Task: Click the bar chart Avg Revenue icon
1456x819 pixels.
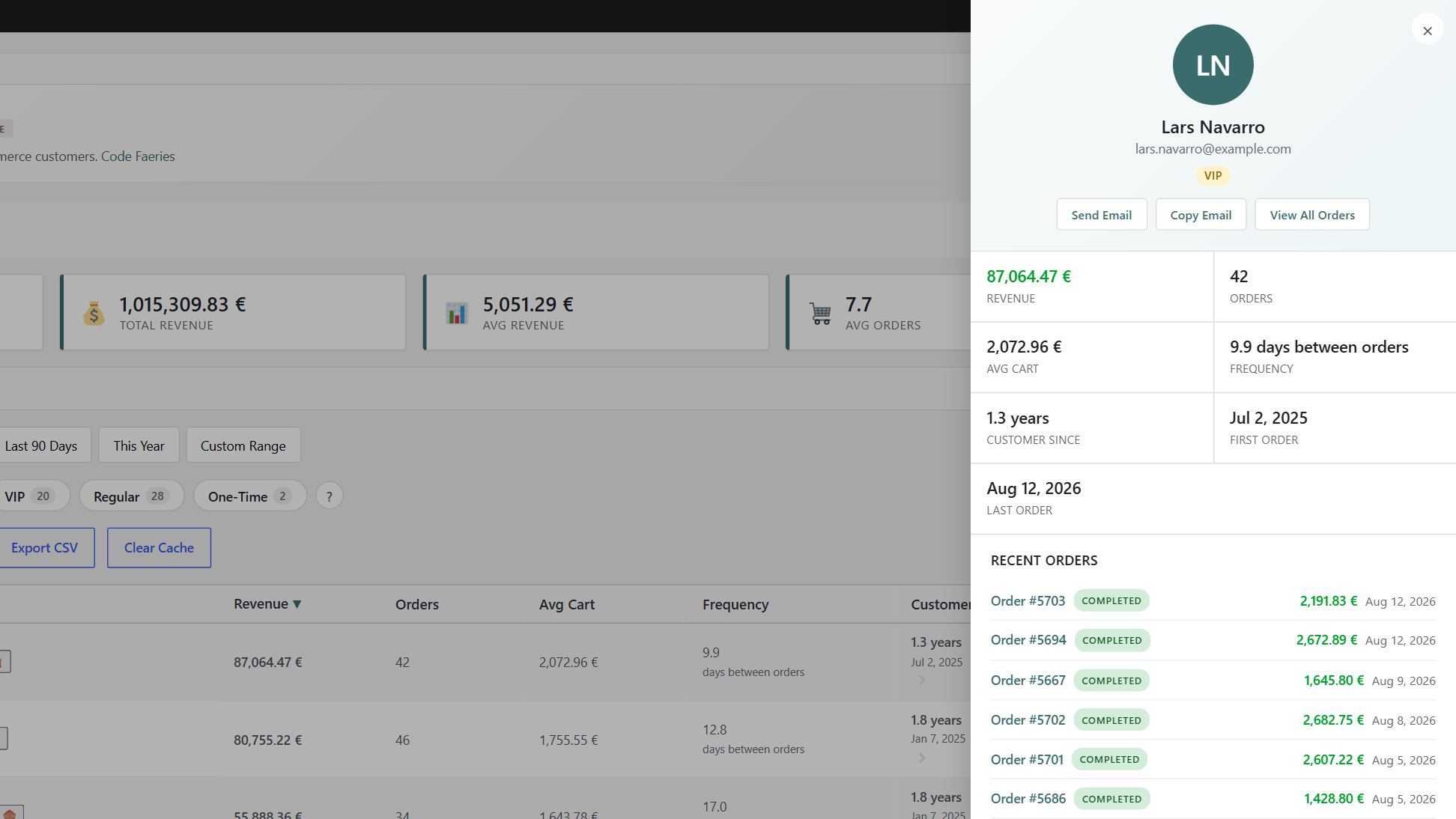Action: 457,313
